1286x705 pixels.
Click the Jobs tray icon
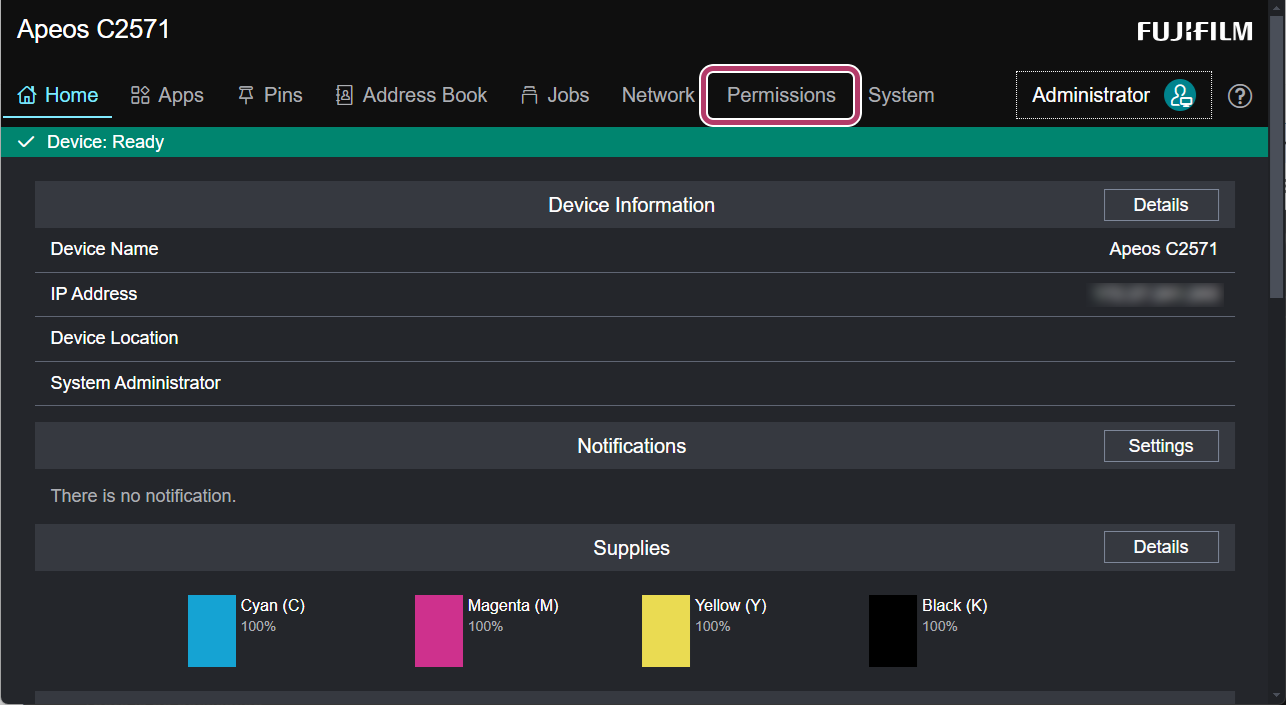(x=530, y=95)
